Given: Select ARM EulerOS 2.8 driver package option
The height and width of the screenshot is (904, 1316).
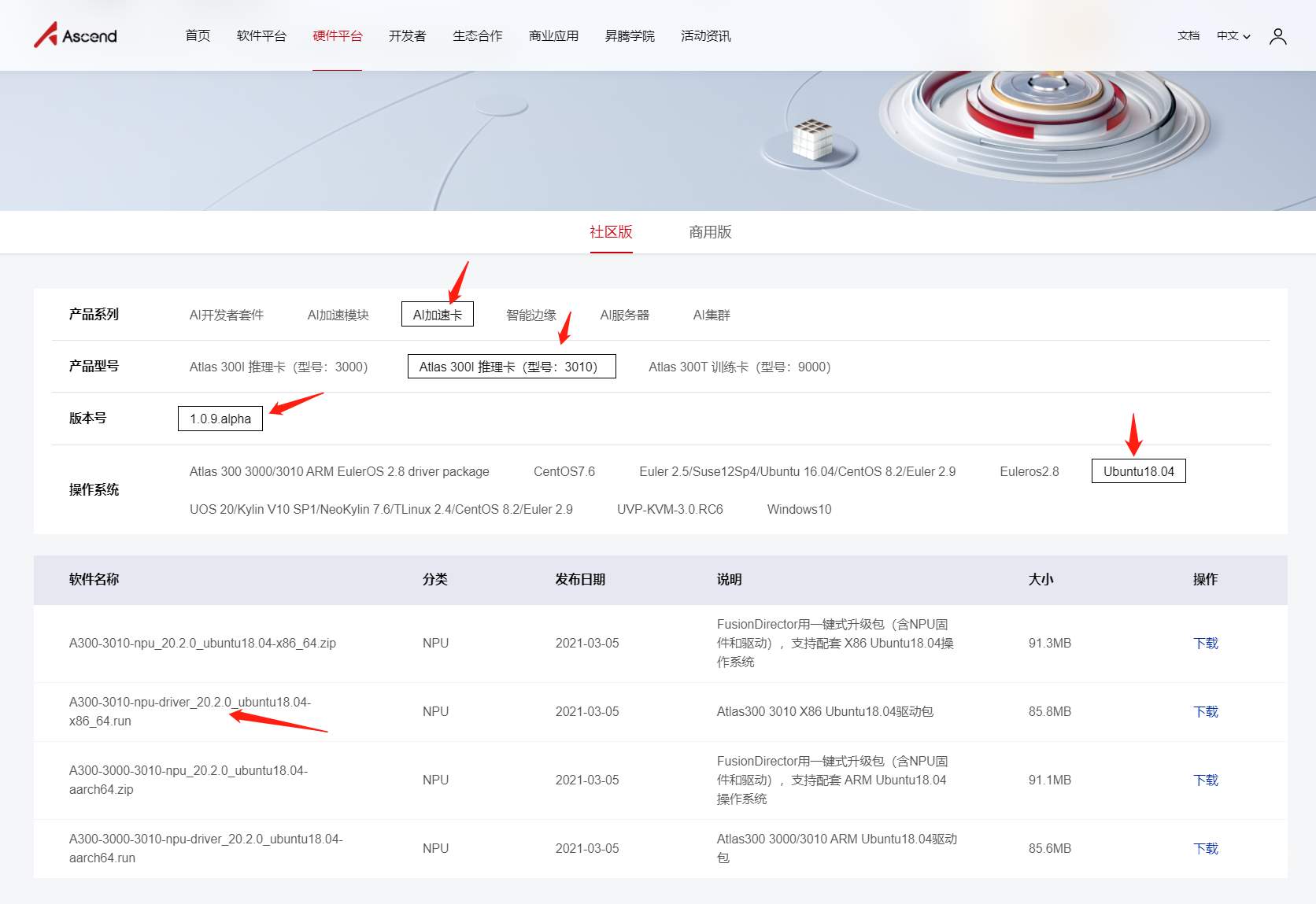Looking at the screenshot, I should (339, 471).
